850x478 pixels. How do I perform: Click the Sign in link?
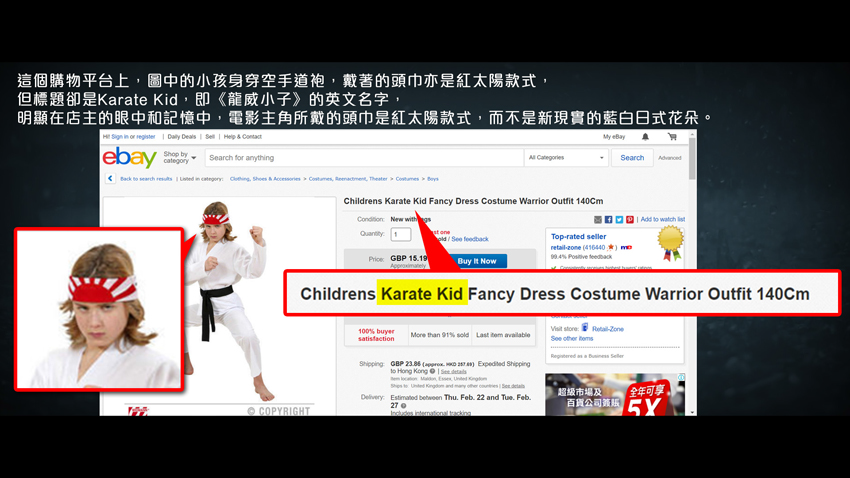point(120,137)
